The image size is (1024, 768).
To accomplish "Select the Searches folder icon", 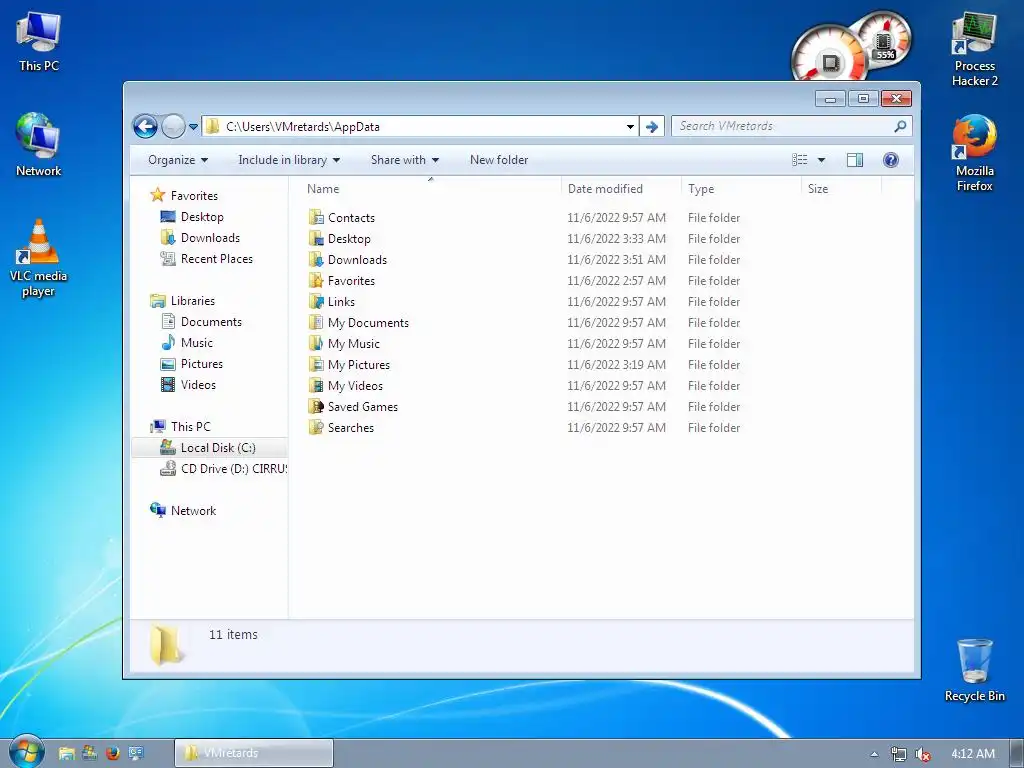I will click(316, 427).
